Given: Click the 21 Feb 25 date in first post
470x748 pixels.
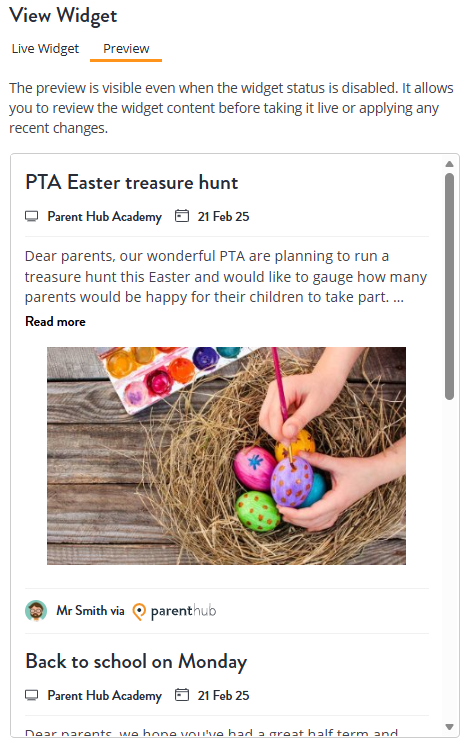Looking at the screenshot, I should pyautogui.click(x=223, y=217).
